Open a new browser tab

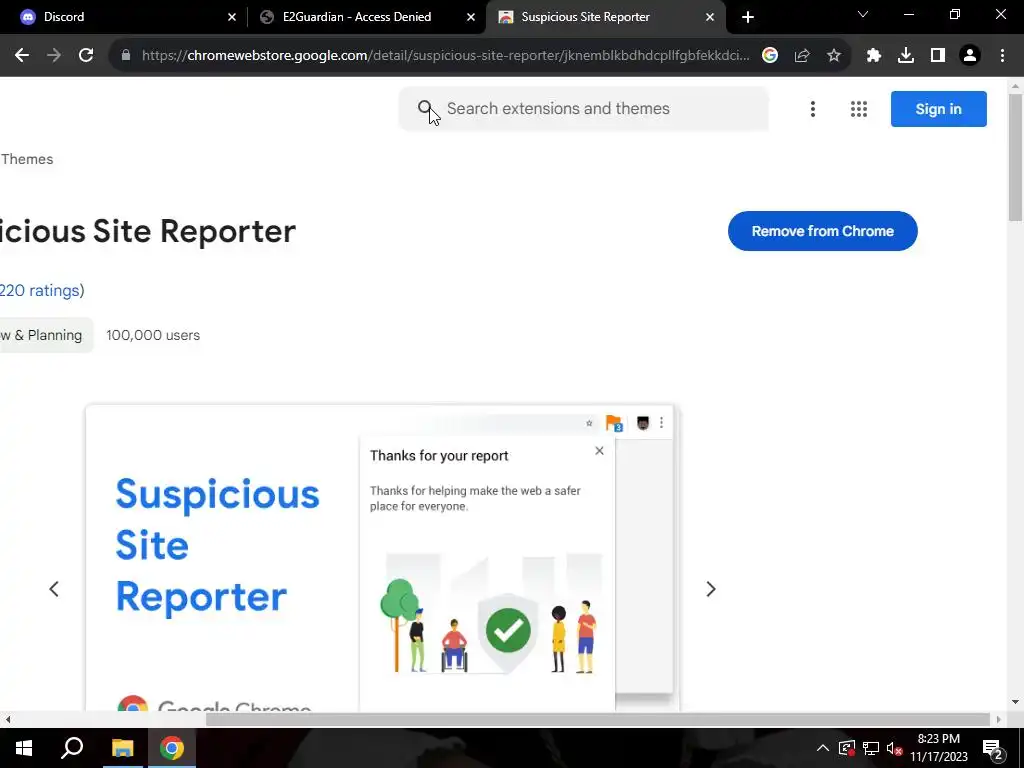pyautogui.click(x=748, y=17)
